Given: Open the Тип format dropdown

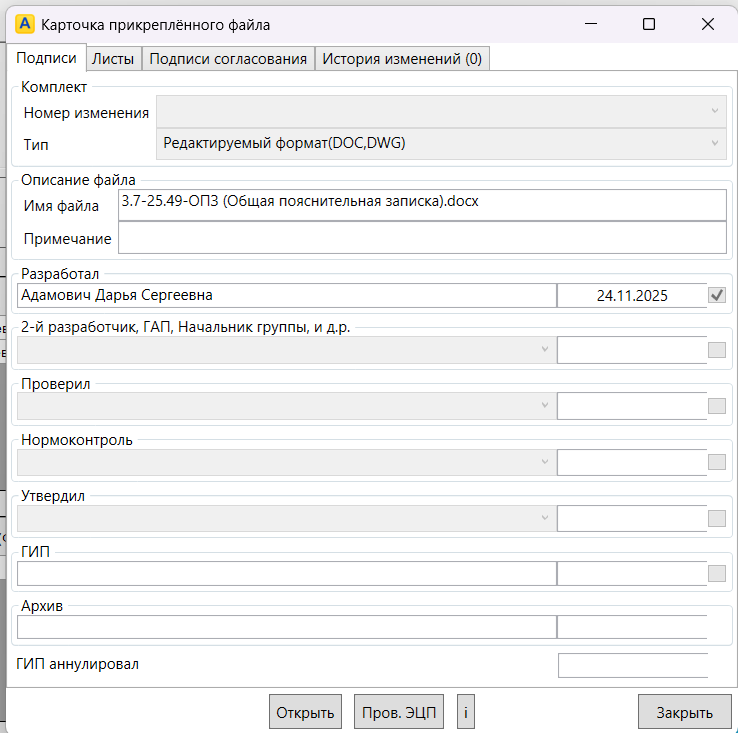Looking at the screenshot, I should click(x=441, y=144).
